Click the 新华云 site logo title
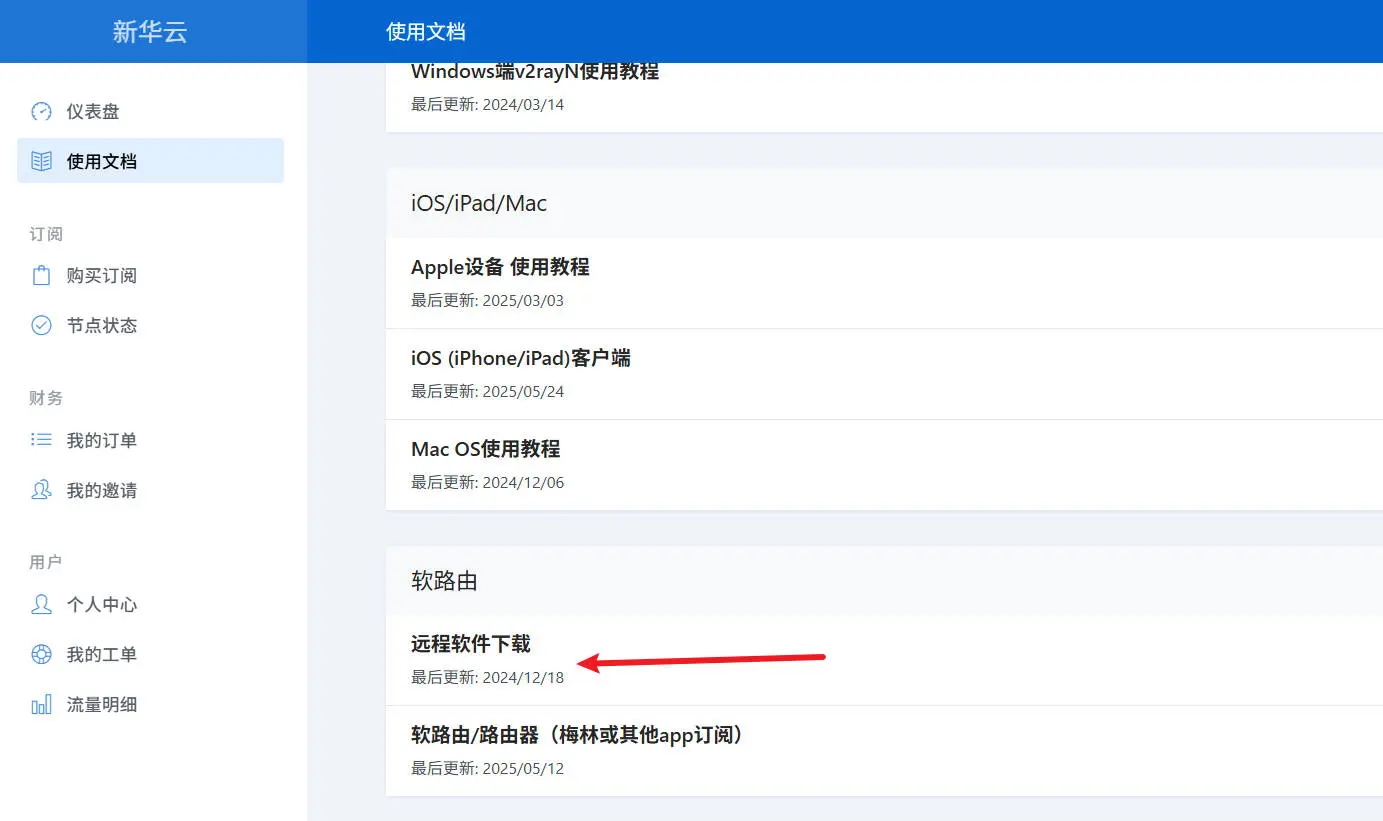The image size is (1383, 821). [x=150, y=31]
